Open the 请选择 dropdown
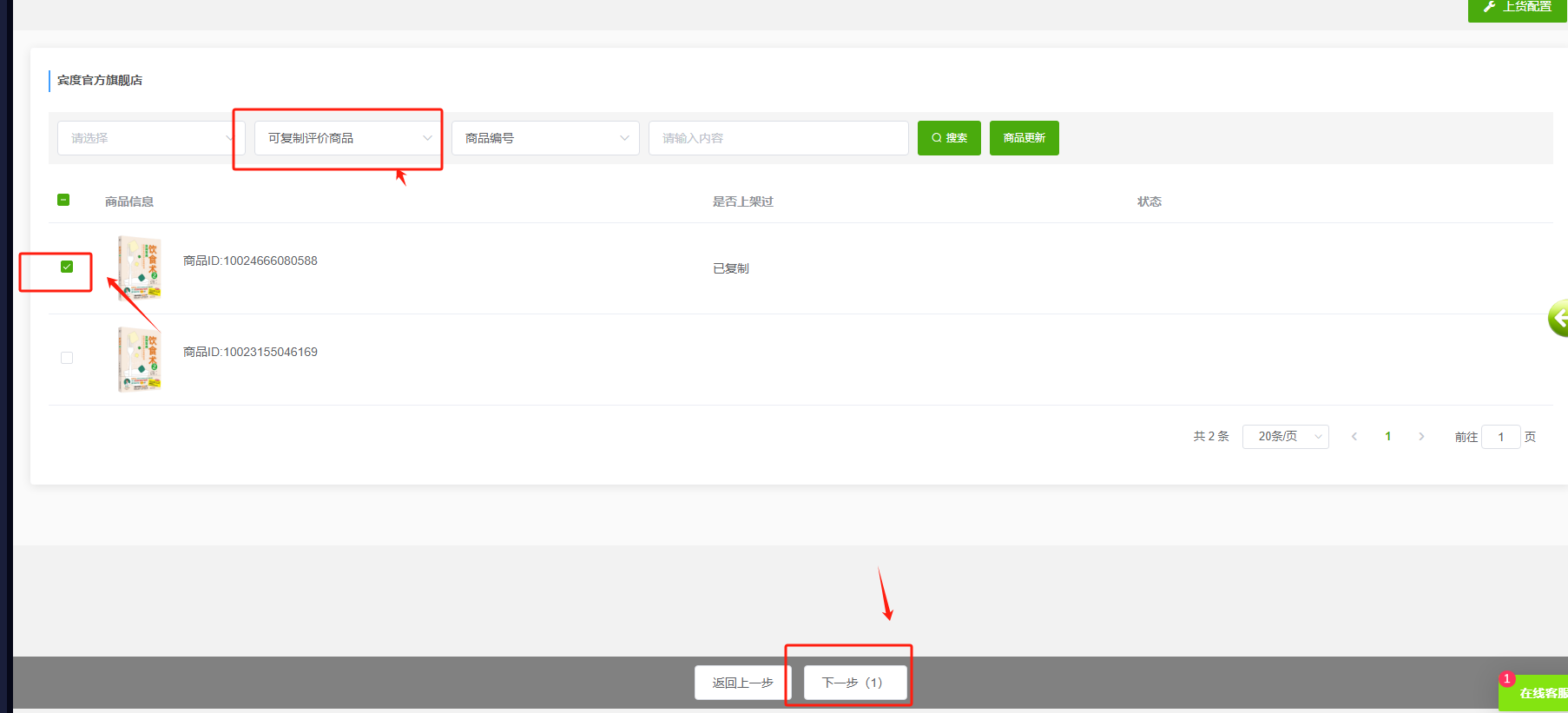This screenshot has height=713, width=1568. pos(150,138)
